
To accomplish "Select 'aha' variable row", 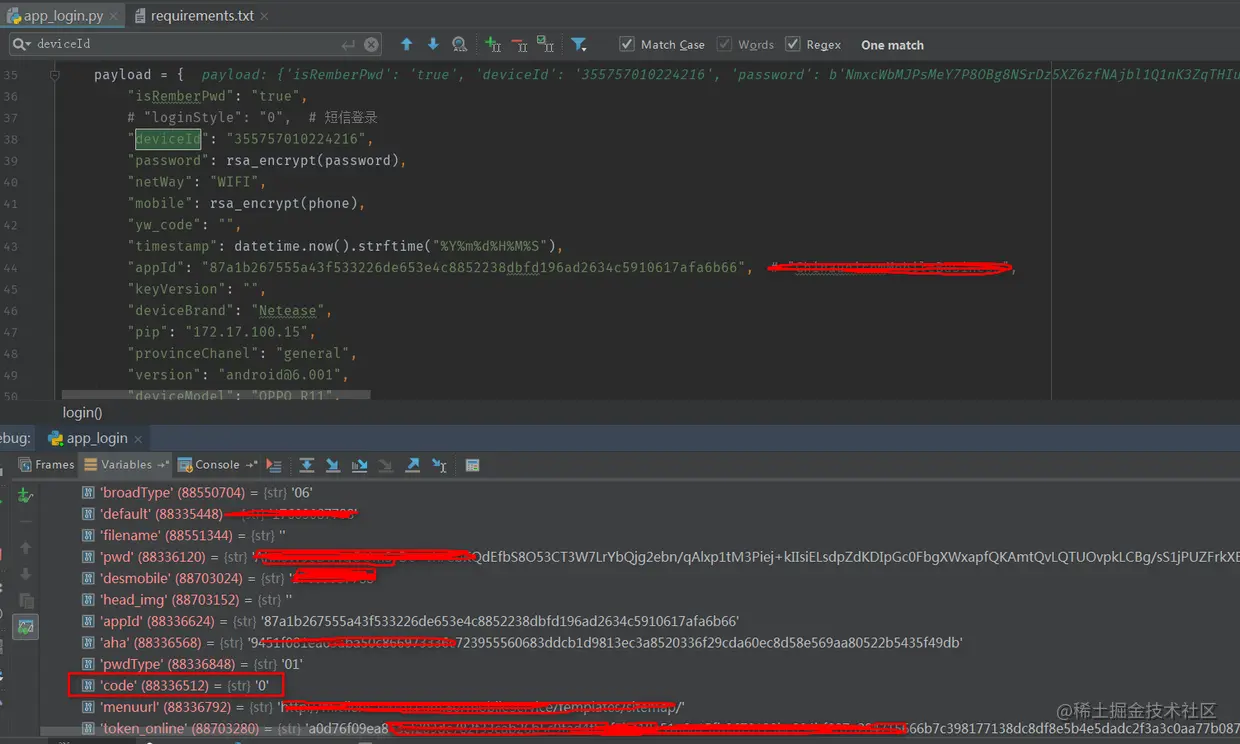I will tap(523, 642).
